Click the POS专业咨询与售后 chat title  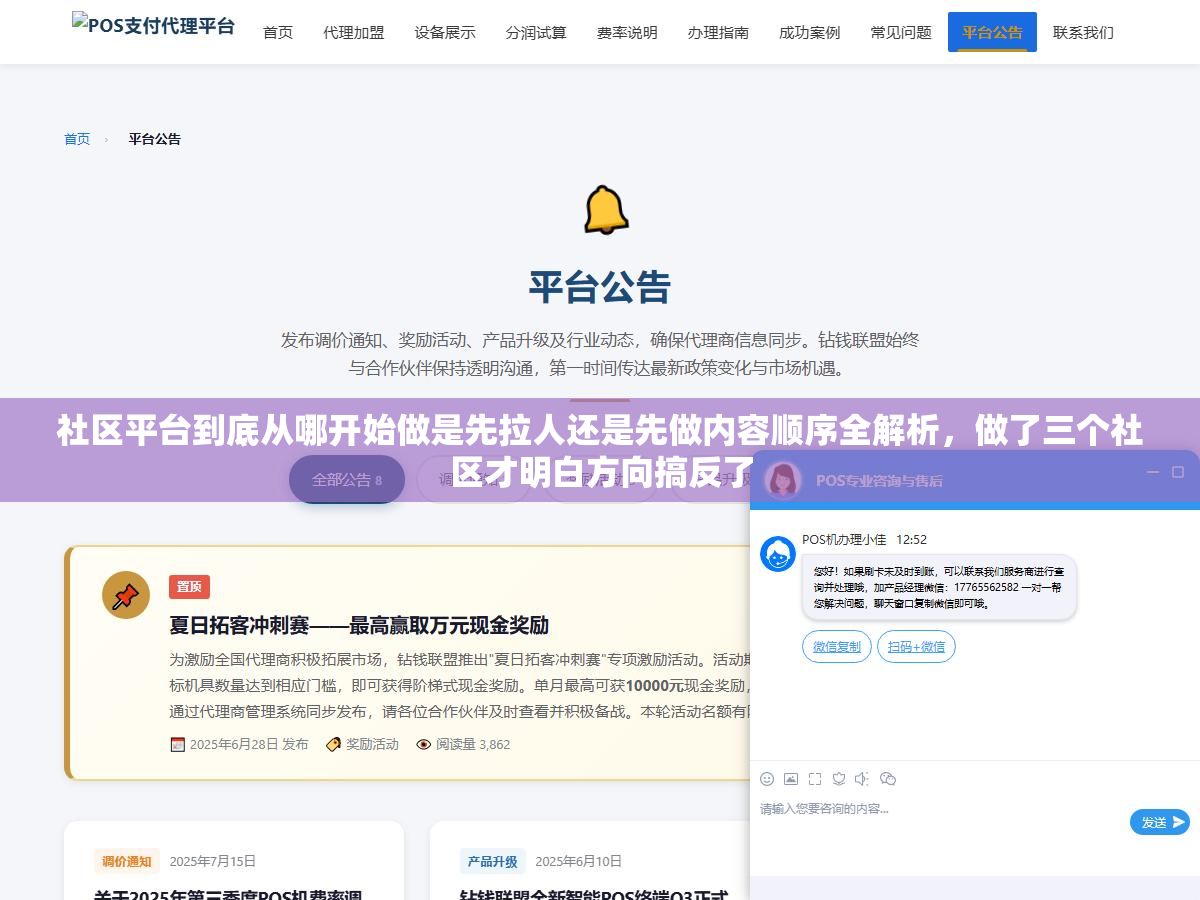(x=879, y=480)
